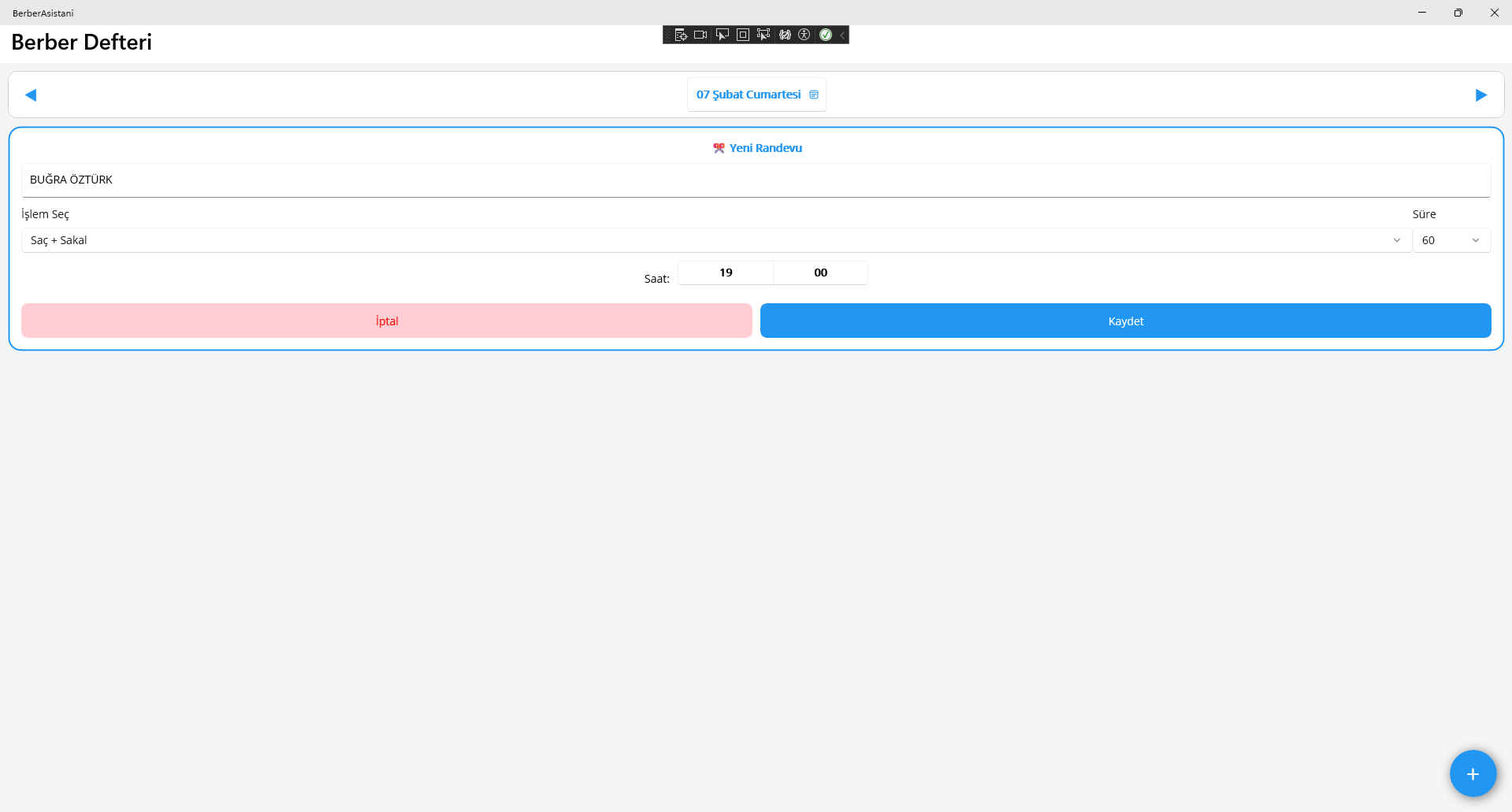1512x812 pixels.
Task: Expand the İşlem Seç dropdown showing Saç + Sakal
Action: click(x=715, y=240)
